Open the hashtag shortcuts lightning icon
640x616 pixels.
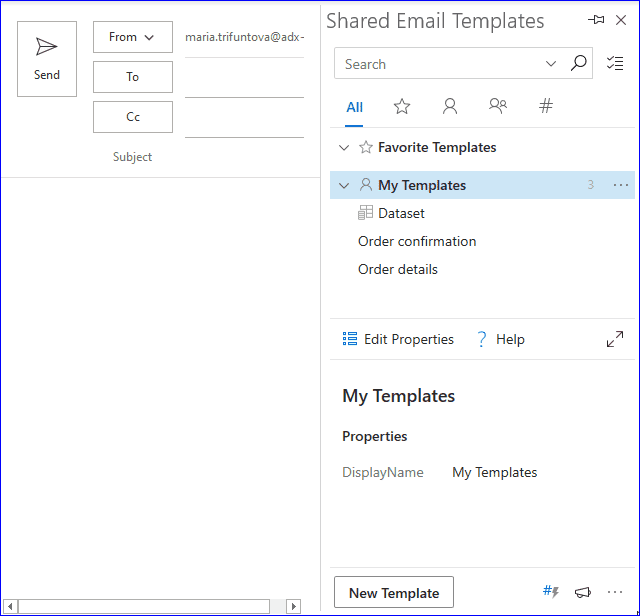point(551,592)
